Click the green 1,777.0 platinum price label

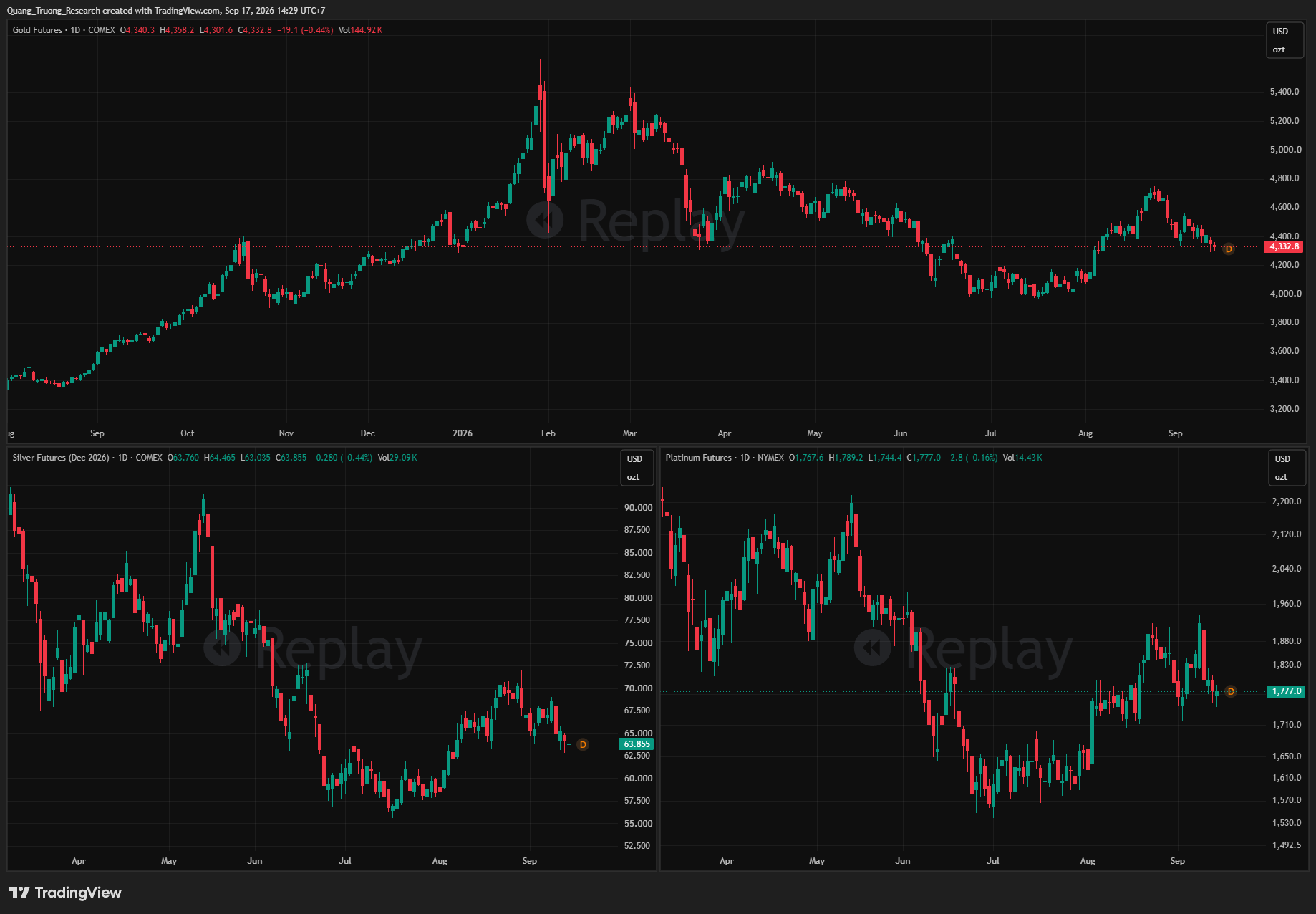1287,691
